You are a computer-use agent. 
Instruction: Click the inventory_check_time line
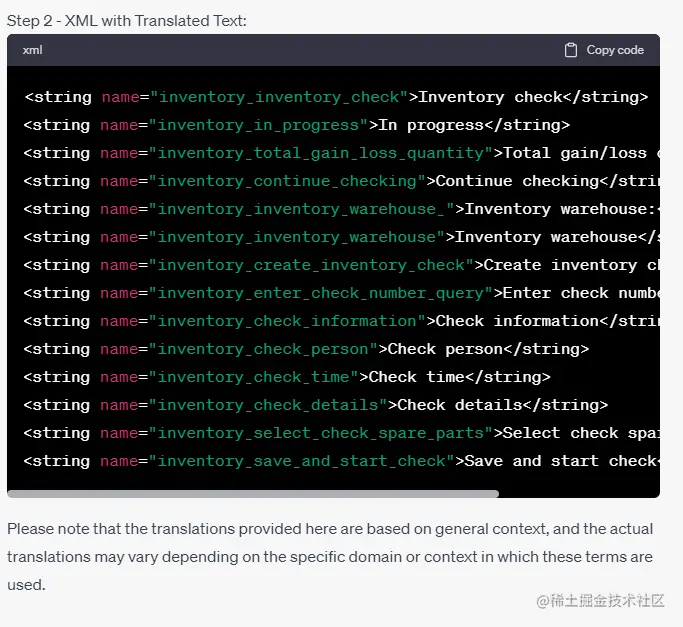[x=287, y=377]
